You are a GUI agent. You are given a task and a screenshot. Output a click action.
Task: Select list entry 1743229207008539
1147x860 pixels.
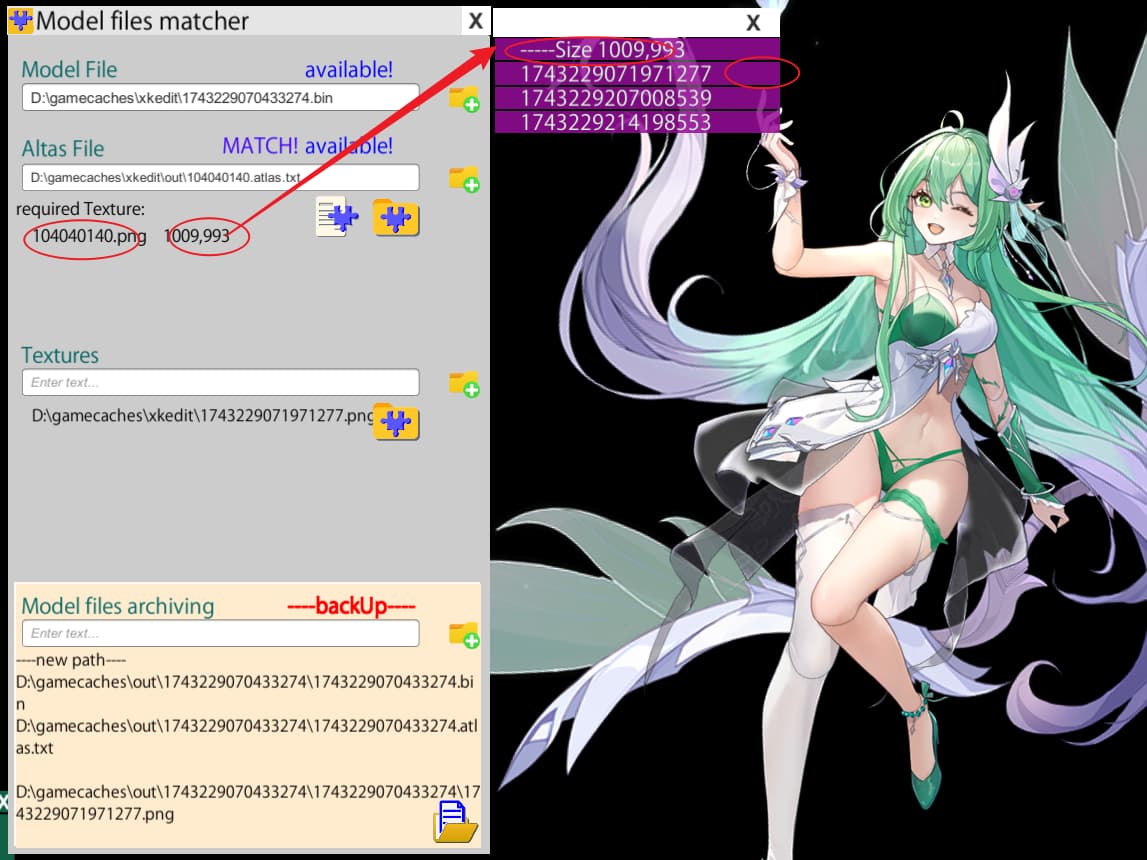click(636, 98)
